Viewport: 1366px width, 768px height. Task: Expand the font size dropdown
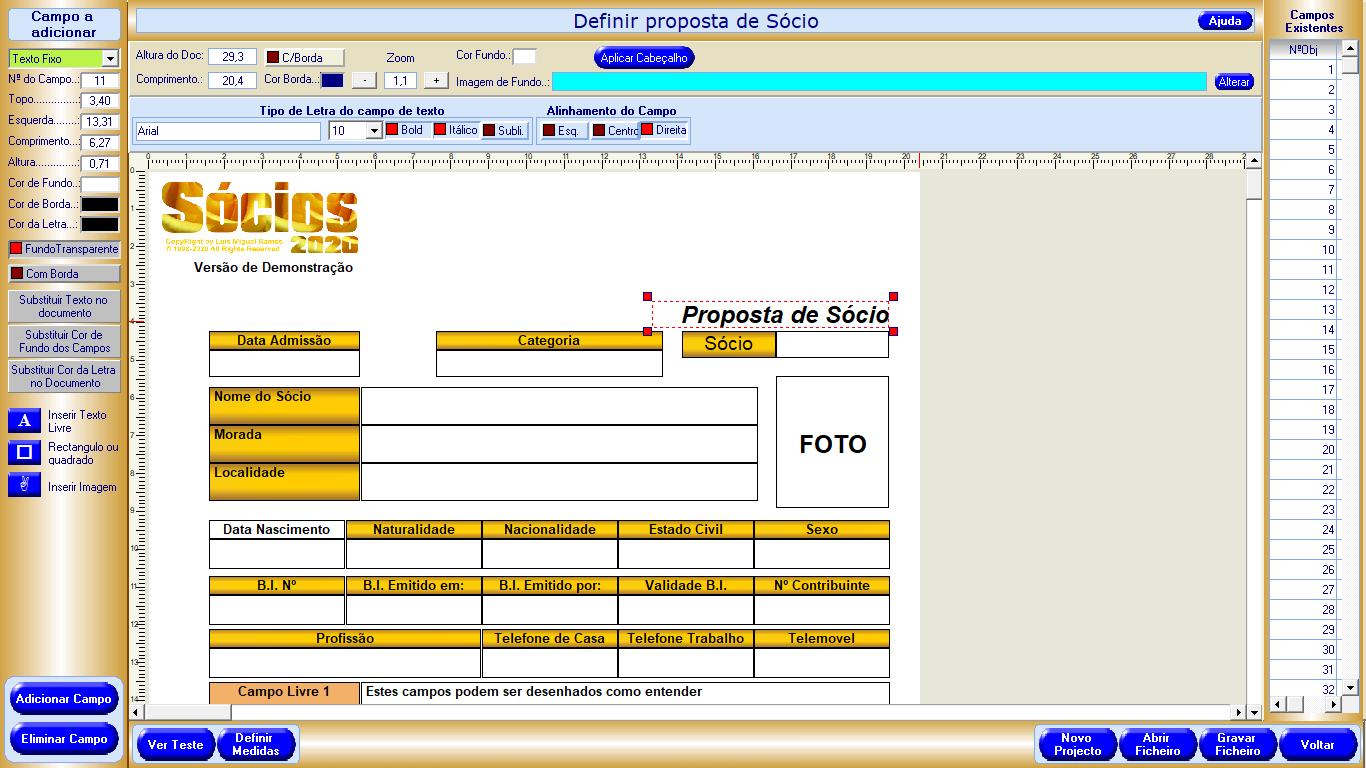point(375,131)
